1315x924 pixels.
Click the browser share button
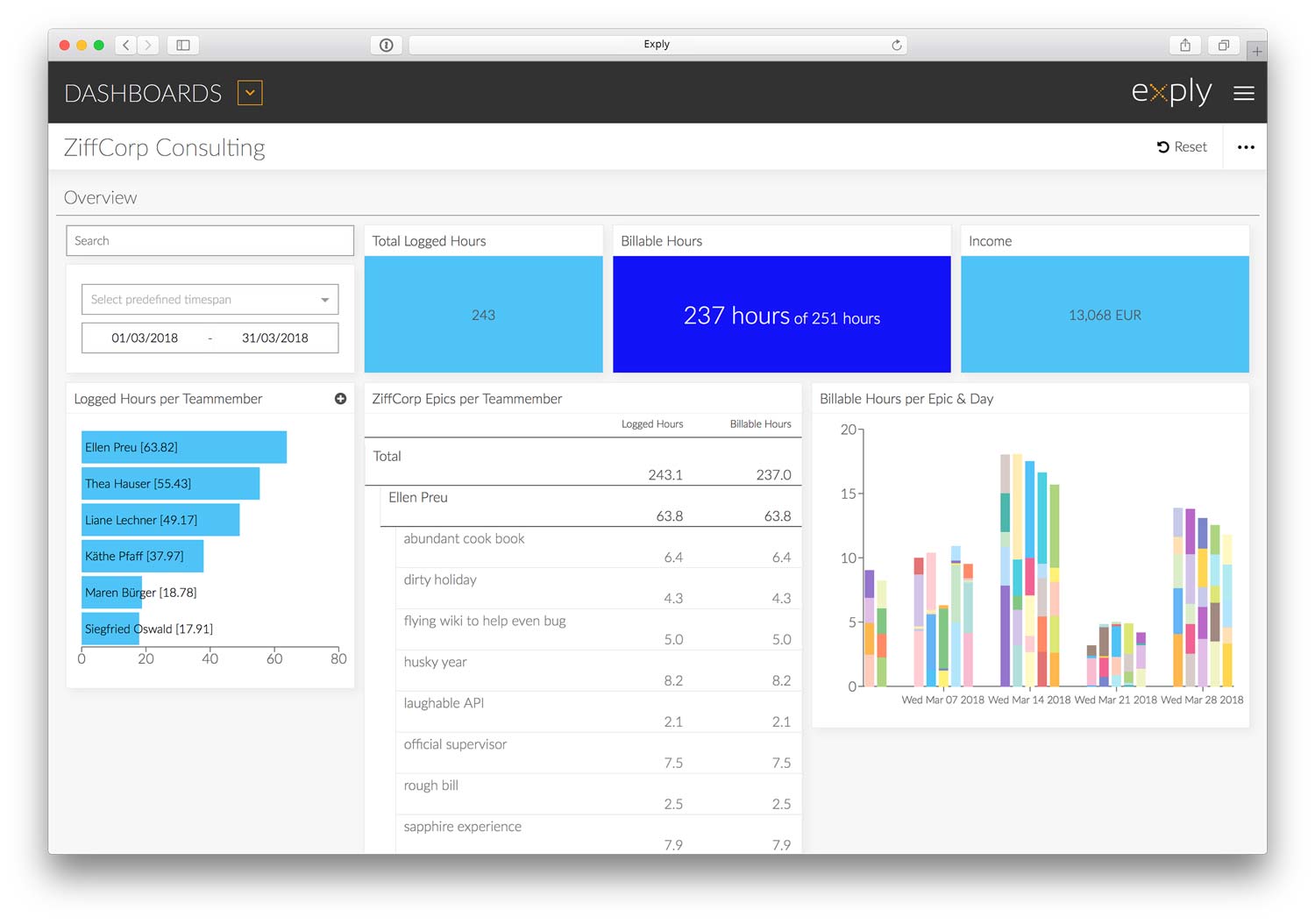(x=1185, y=45)
